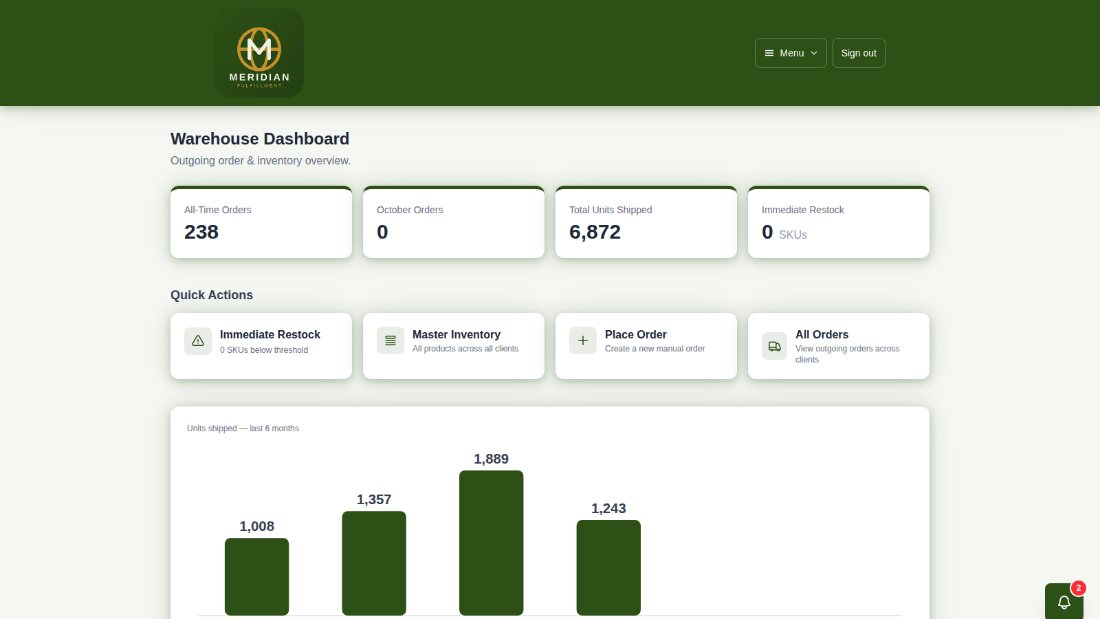Select the October Orders stat card
1100x619 pixels.
(x=453, y=222)
